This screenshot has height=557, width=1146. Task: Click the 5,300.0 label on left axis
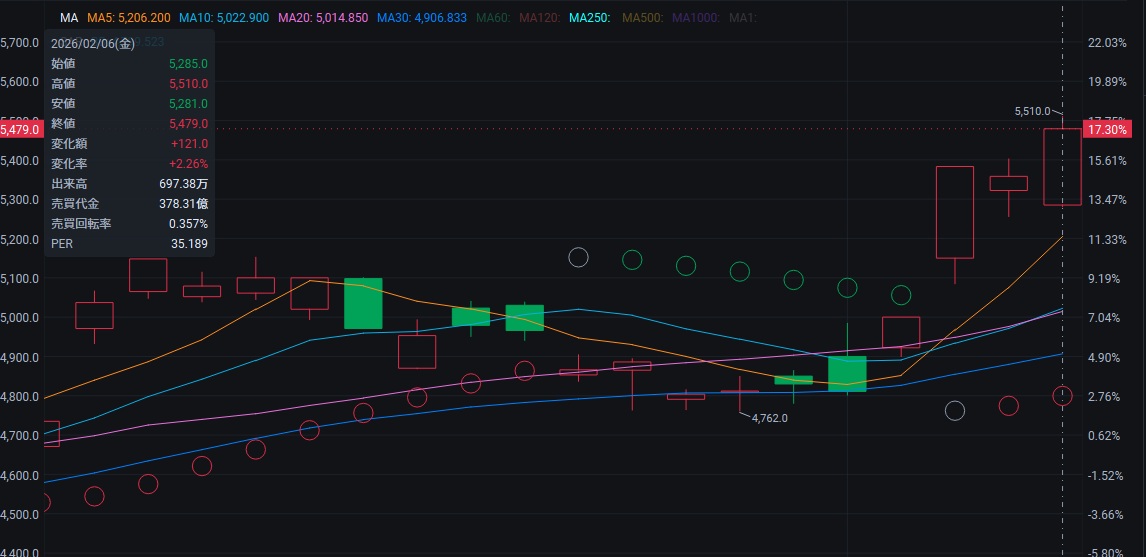pos(20,200)
